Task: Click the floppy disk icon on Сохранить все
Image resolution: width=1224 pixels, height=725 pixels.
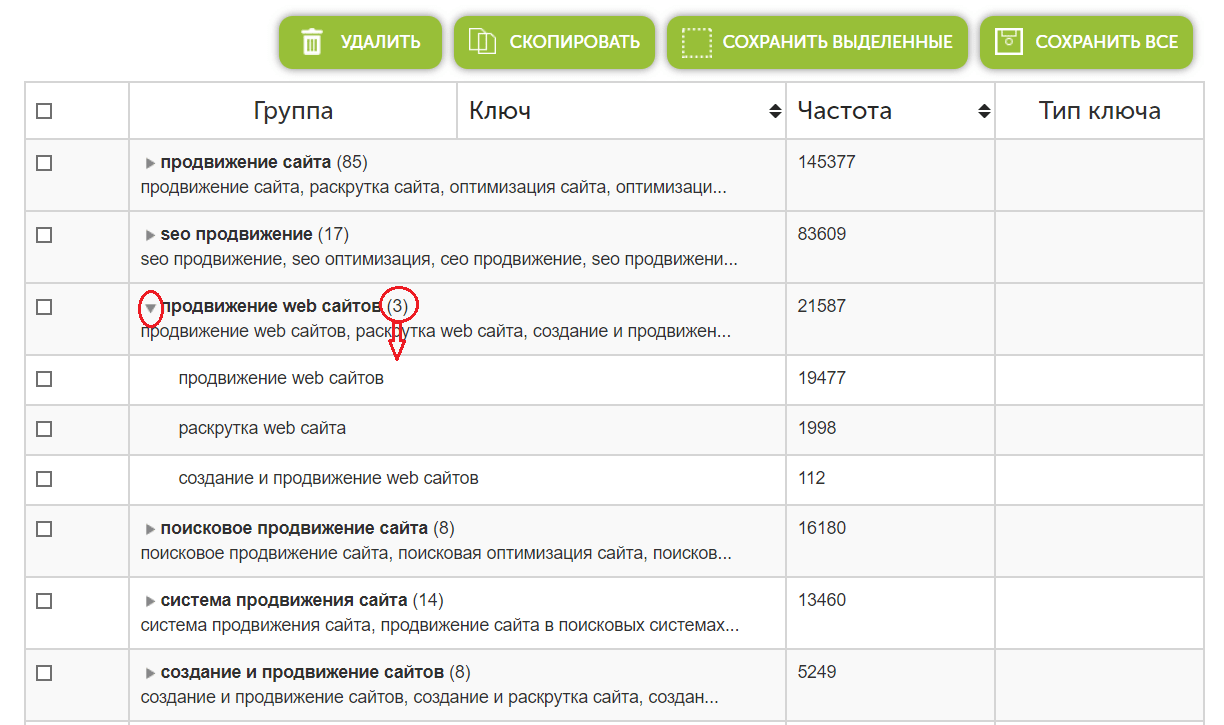Action: pos(1008,42)
